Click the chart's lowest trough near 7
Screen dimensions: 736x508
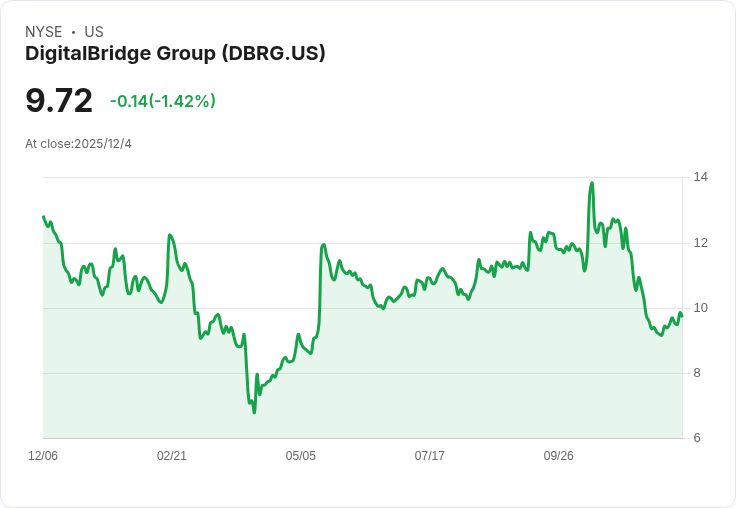pos(254,412)
